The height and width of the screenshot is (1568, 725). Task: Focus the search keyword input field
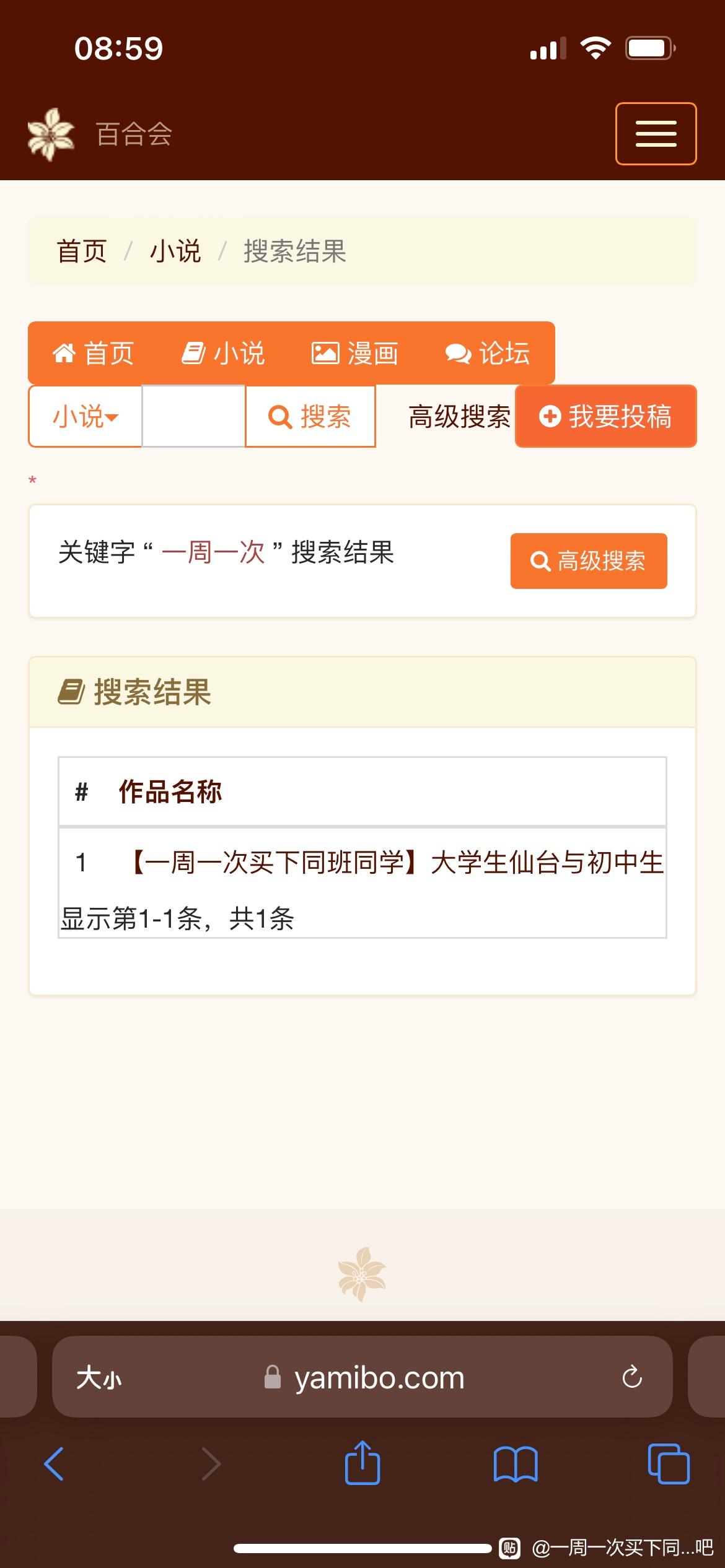tap(194, 416)
